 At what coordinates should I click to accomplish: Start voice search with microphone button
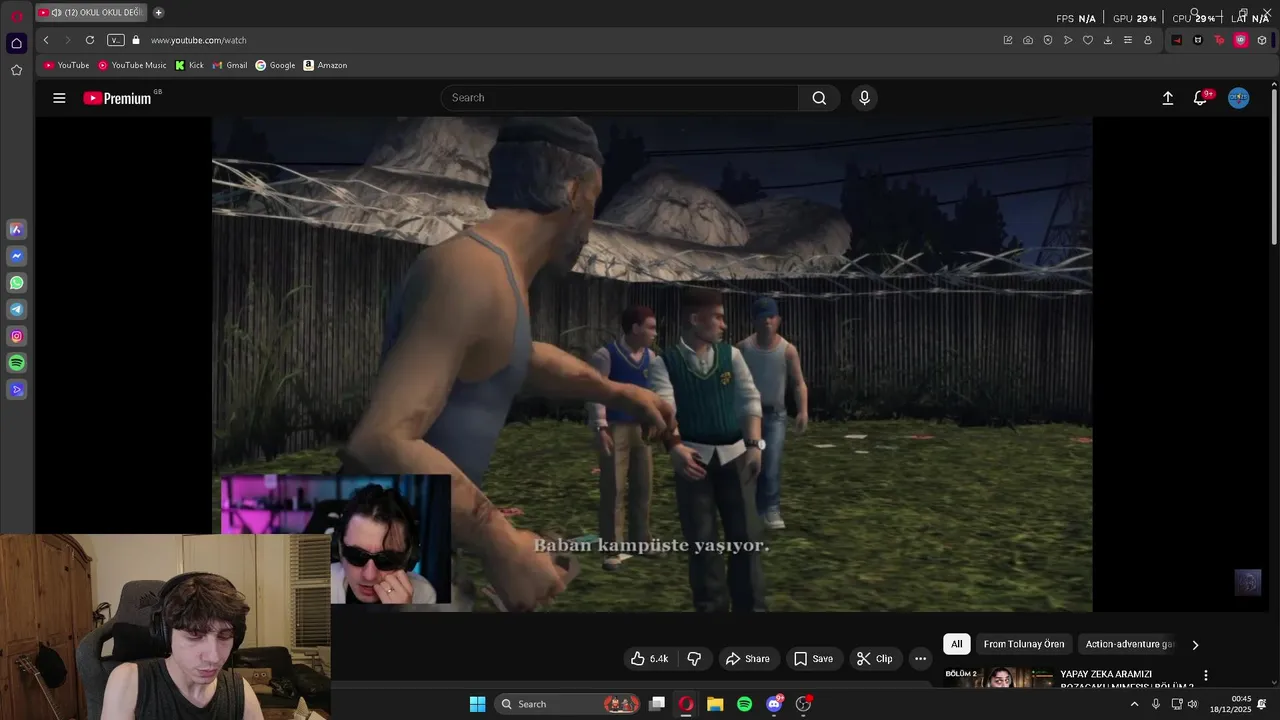(x=865, y=98)
